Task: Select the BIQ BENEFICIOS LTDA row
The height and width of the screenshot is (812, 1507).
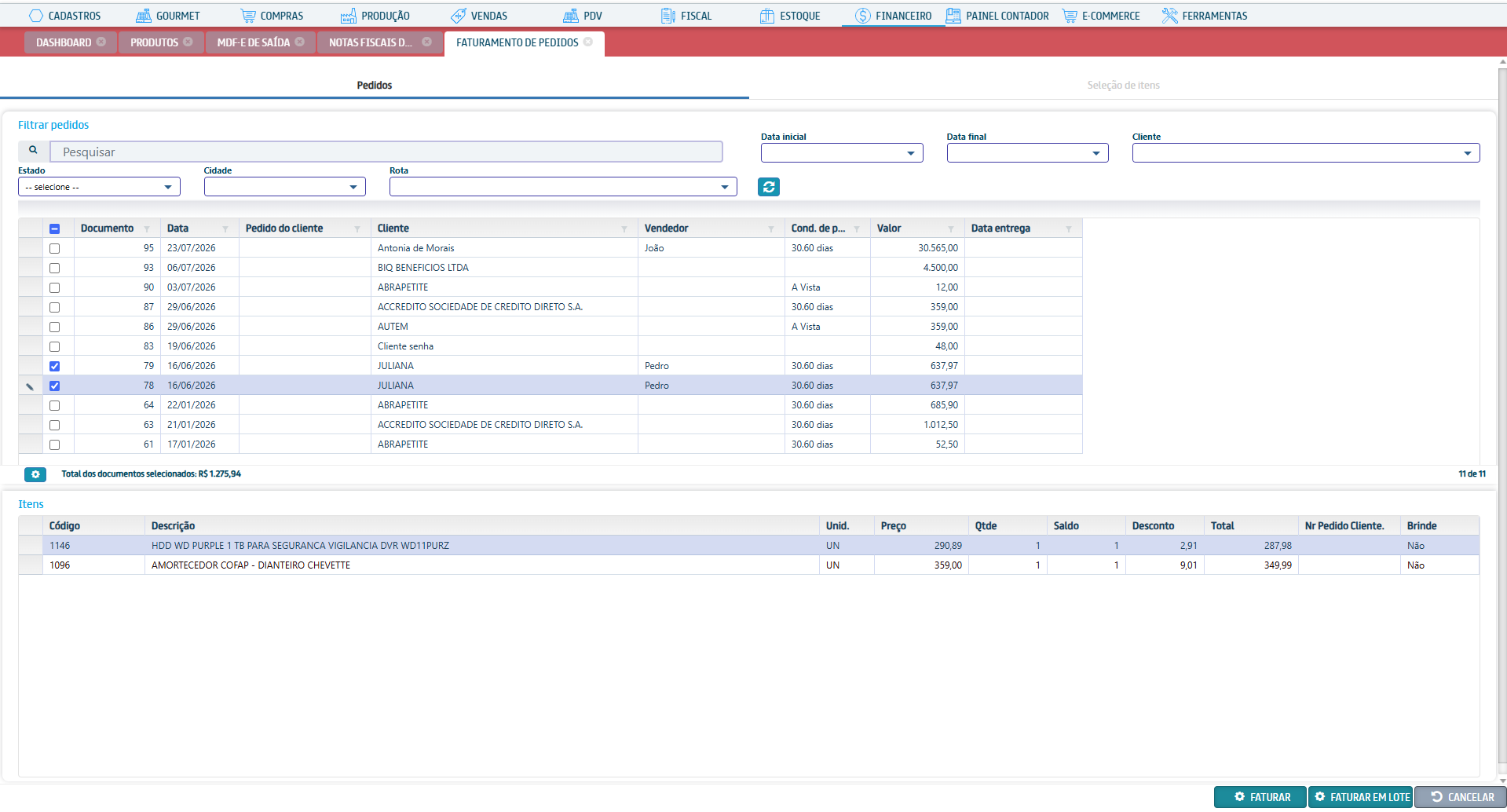Action: pyautogui.click(x=550, y=268)
